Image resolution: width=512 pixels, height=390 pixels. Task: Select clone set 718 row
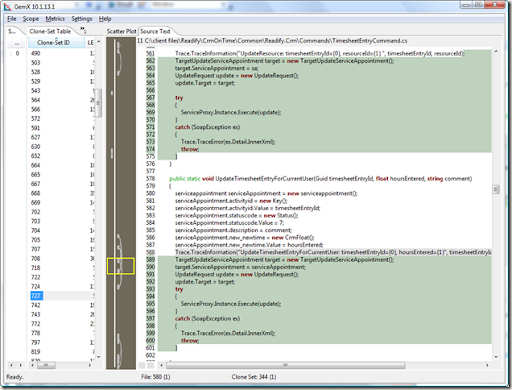(62, 268)
